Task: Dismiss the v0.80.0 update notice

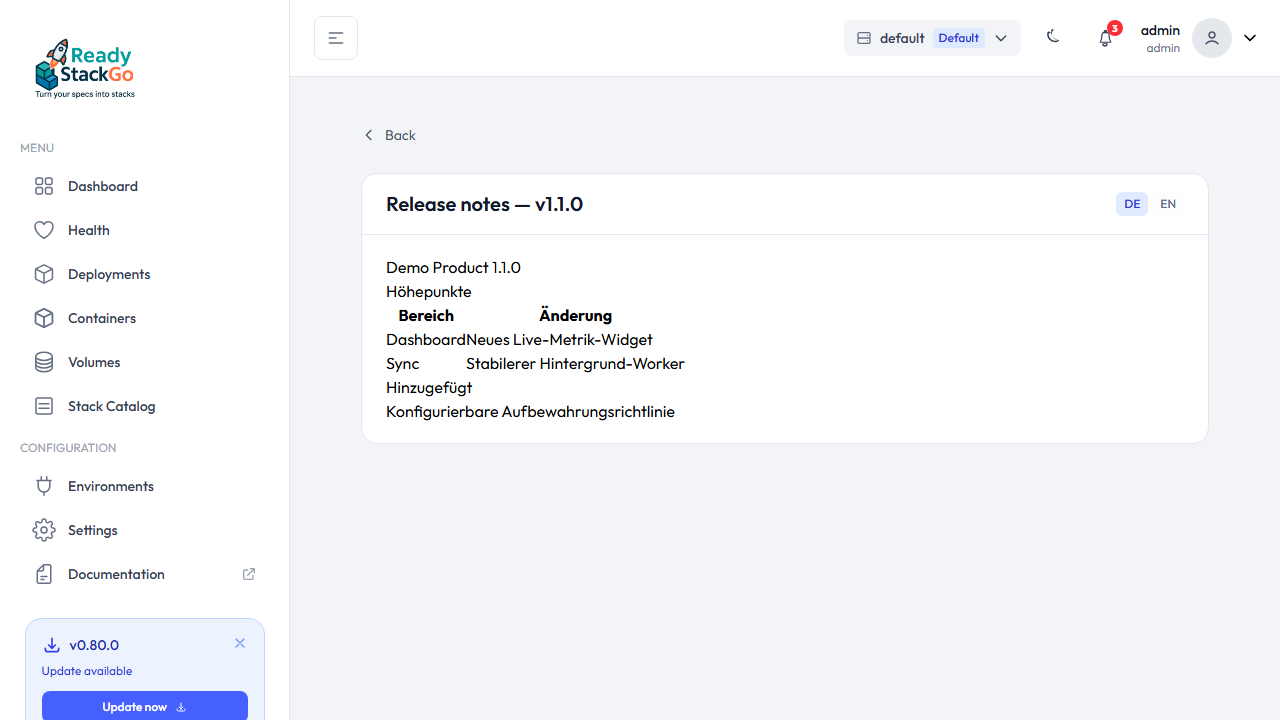Action: pos(240,643)
